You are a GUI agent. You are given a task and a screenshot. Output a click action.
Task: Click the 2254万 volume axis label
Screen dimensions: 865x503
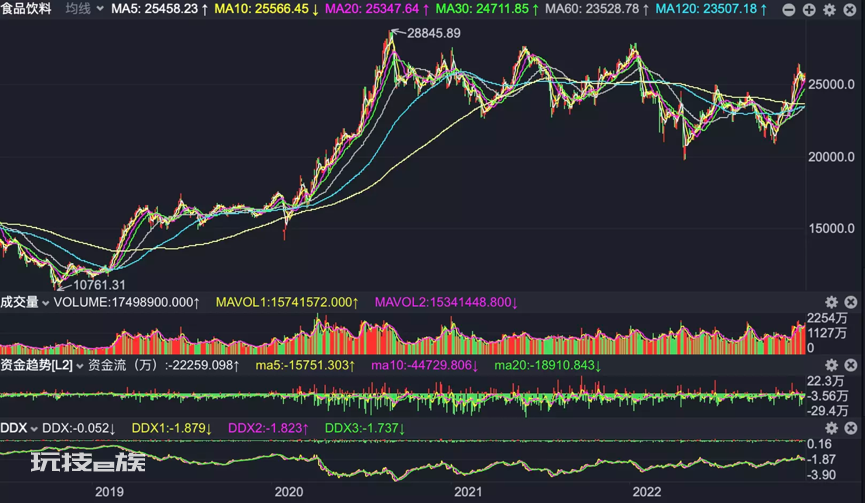tap(827, 318)
